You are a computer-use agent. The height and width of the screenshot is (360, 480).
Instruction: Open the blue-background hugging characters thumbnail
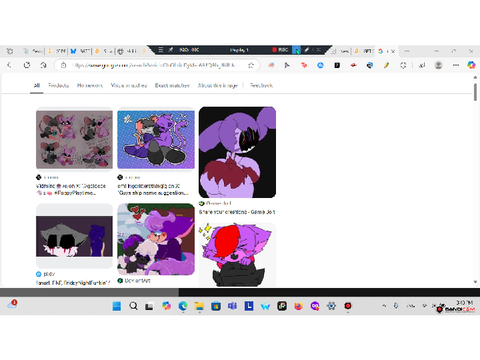pyautogui.click(x=156, y=139)
